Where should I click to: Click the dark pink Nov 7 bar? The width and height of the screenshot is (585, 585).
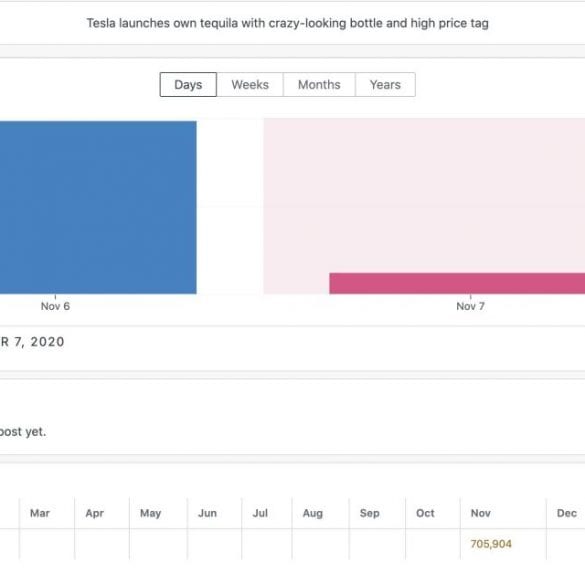click(457, 284)
